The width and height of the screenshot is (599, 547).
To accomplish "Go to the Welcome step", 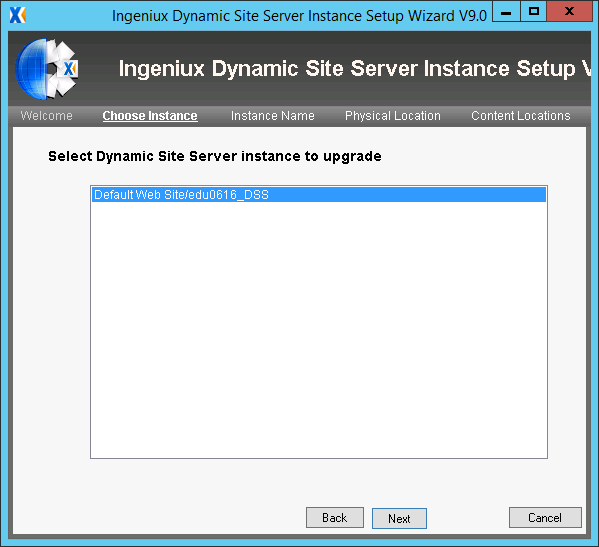I will (x=46, y=116).
